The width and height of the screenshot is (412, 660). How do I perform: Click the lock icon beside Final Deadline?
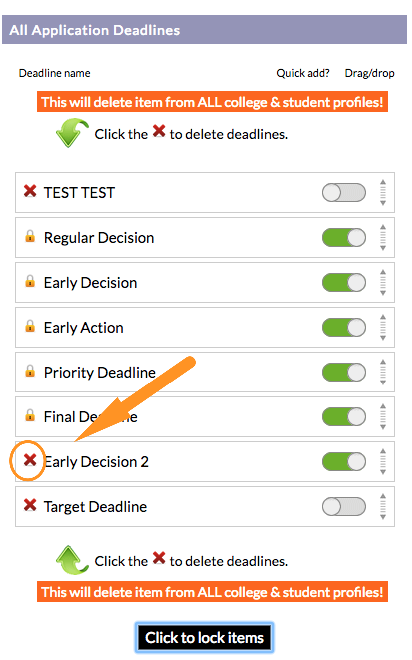coord(30,415)
